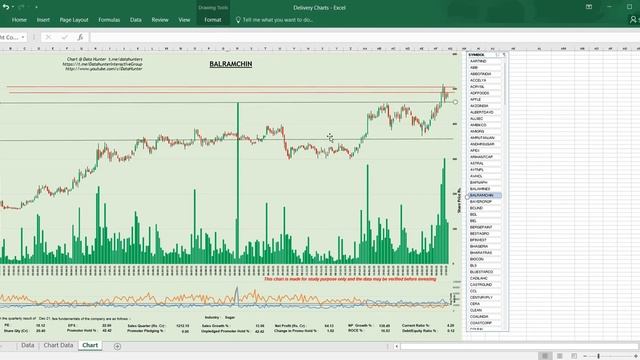The height and width of the screenshot is (360, 640).
Task: Open Ribbon Display Options icon
Action: [589, 7]
